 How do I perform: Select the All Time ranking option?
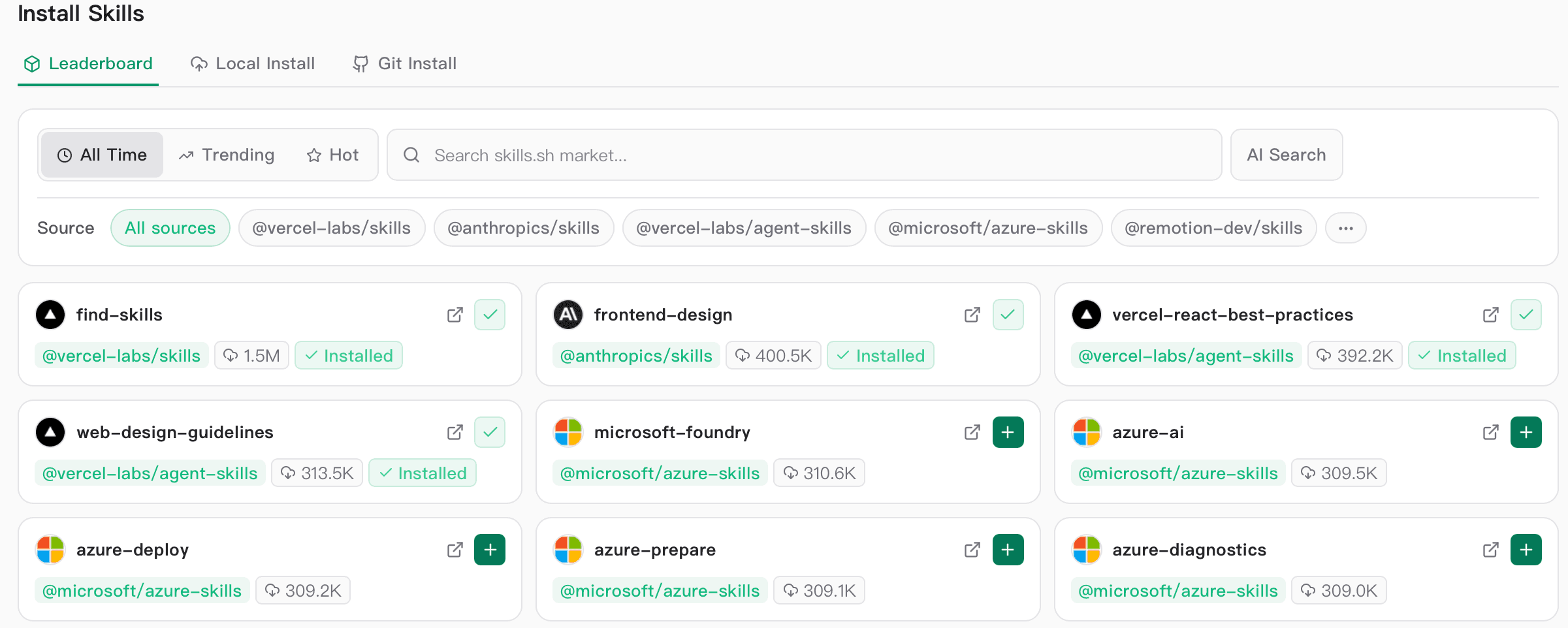point(102,155)
